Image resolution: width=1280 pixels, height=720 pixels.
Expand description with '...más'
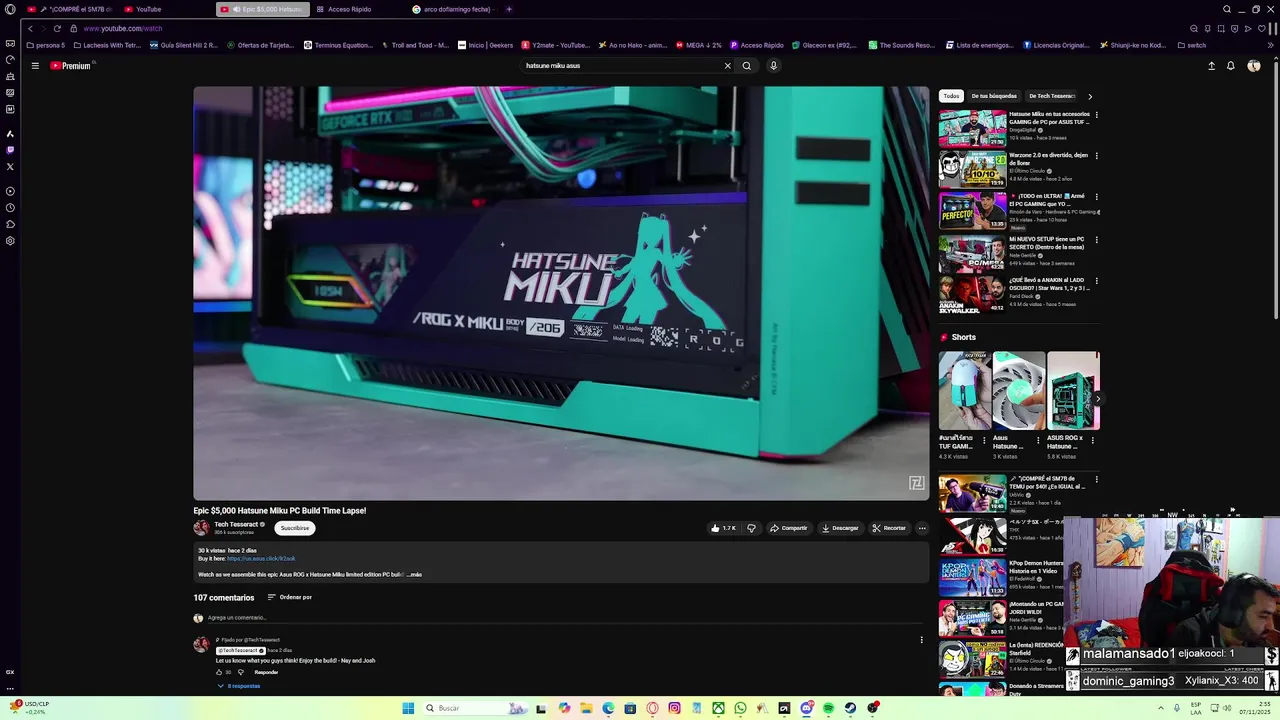(x=414, y=575)
